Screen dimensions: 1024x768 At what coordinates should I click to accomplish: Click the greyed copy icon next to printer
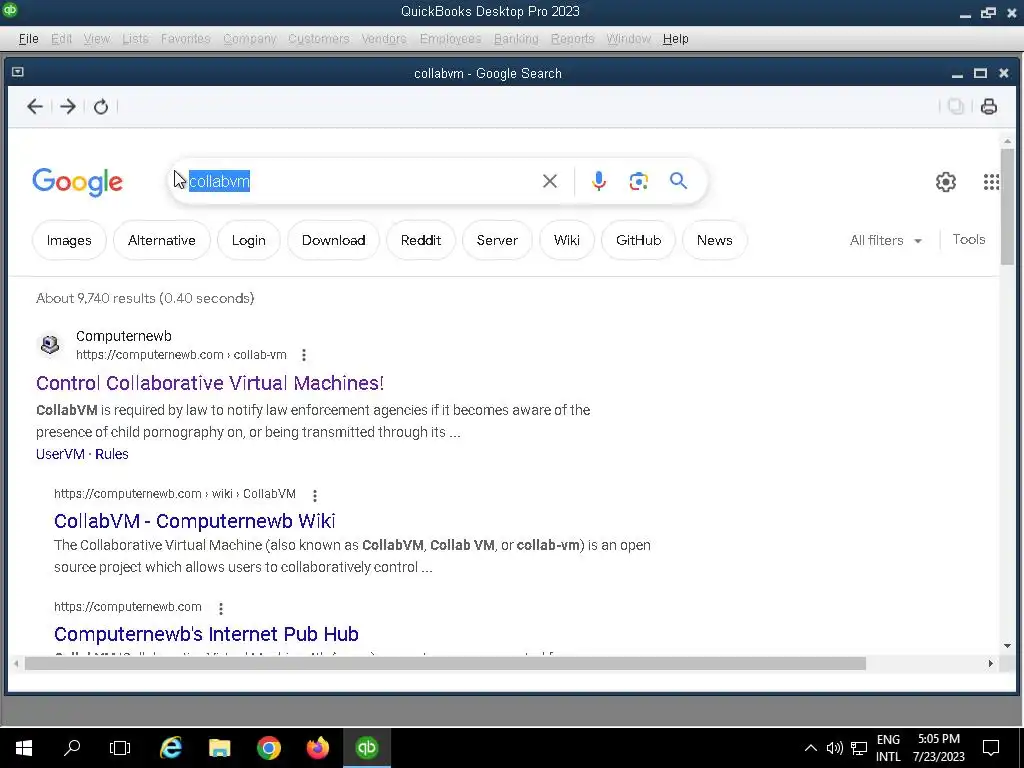955,106
